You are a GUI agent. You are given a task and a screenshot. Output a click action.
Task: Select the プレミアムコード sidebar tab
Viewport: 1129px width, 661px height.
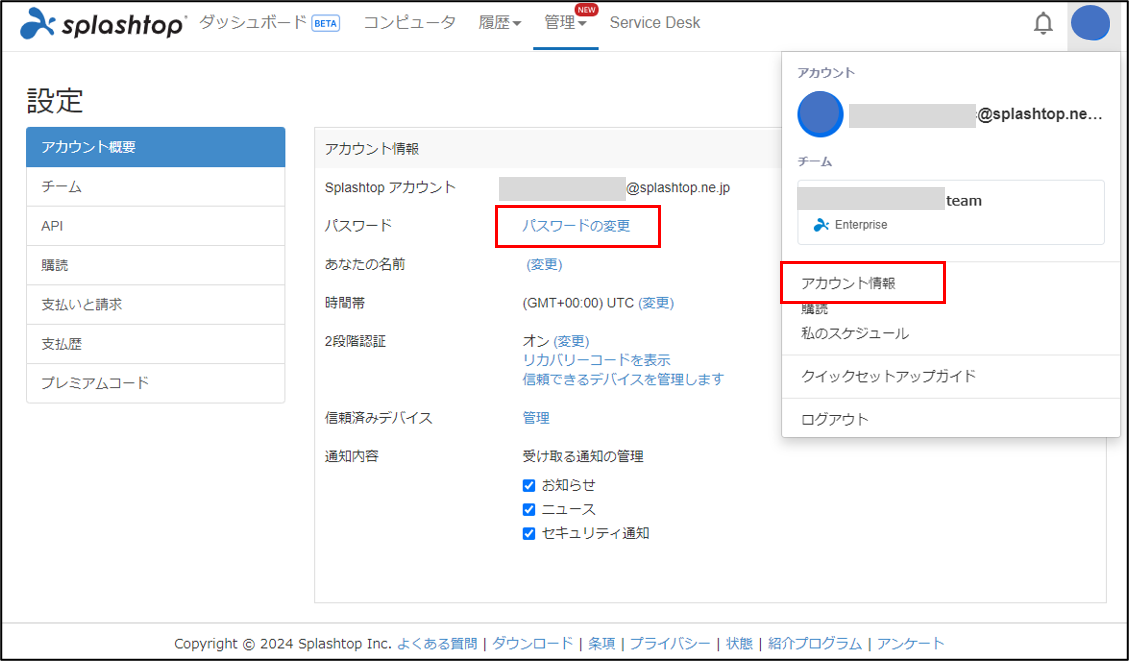[x=156, y=383]
